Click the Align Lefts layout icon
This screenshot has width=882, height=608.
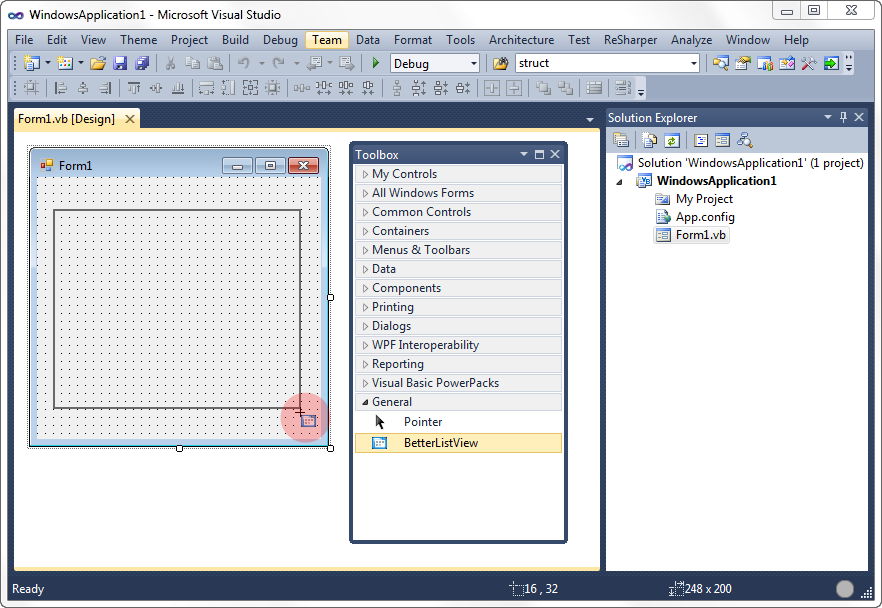(x=61, y=88)
